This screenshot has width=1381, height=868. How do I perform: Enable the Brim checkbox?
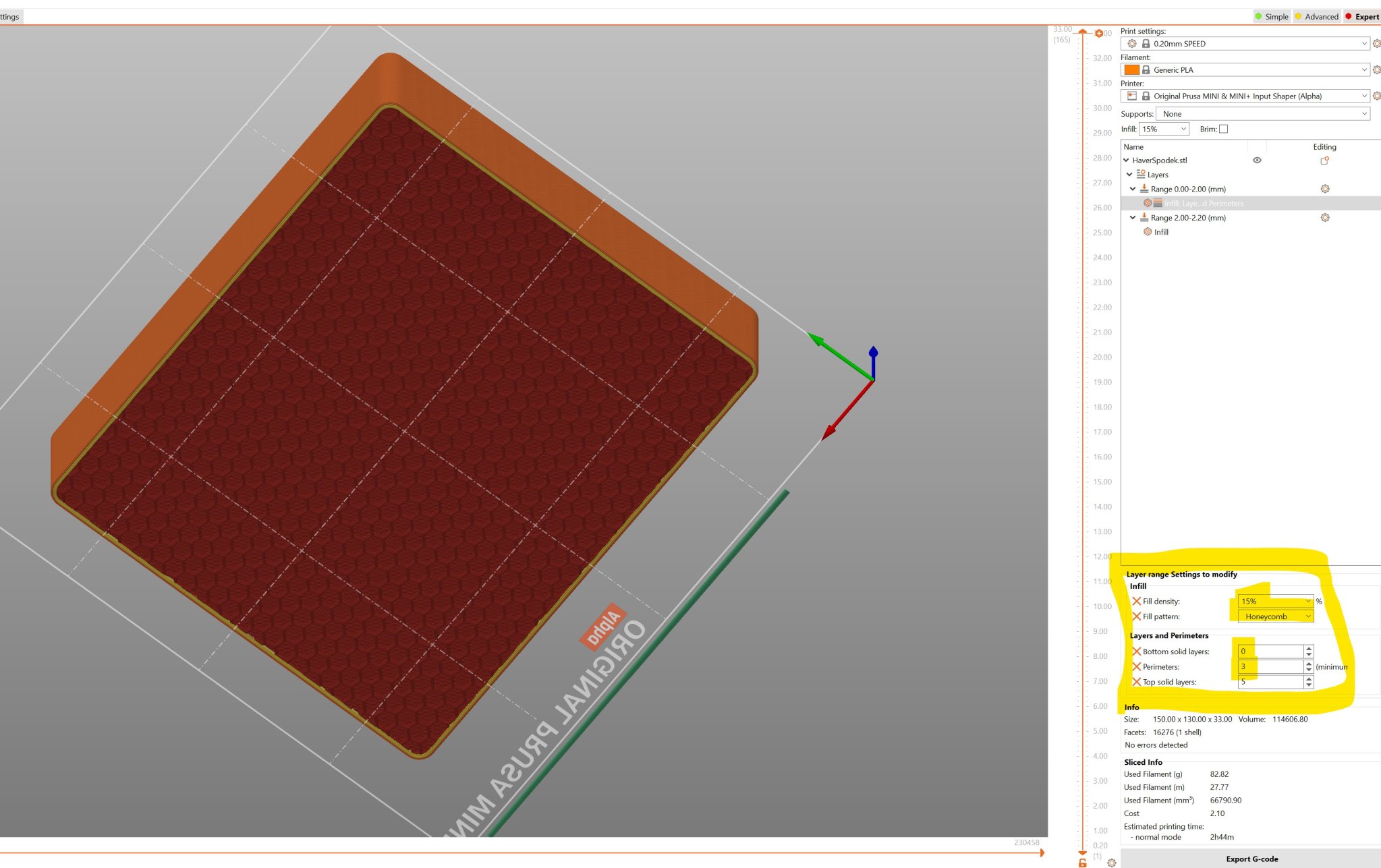[1223, 129]
